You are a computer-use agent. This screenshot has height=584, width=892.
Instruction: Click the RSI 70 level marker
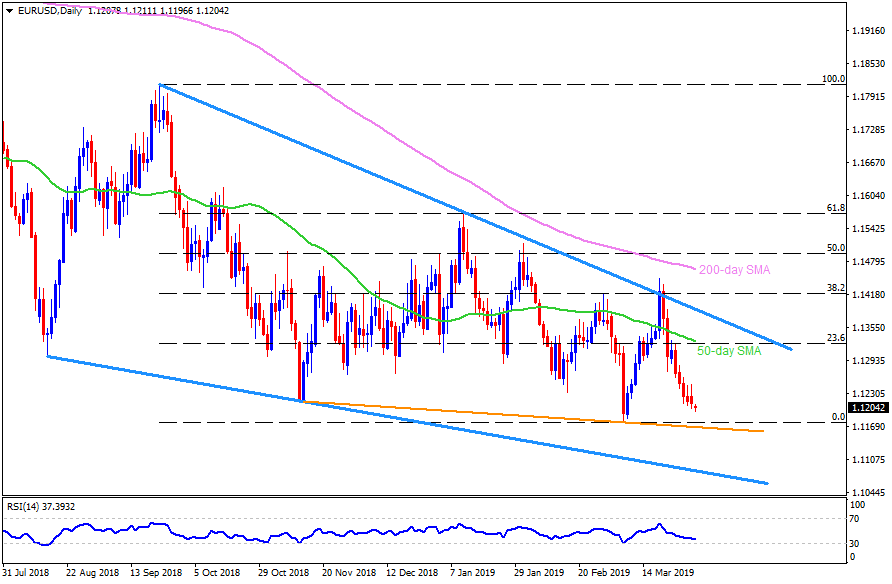pos(856,518)
